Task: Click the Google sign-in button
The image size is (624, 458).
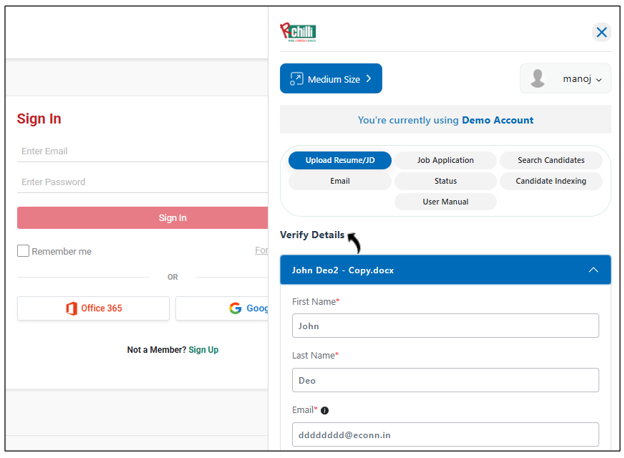Action: tap(222, 308)
